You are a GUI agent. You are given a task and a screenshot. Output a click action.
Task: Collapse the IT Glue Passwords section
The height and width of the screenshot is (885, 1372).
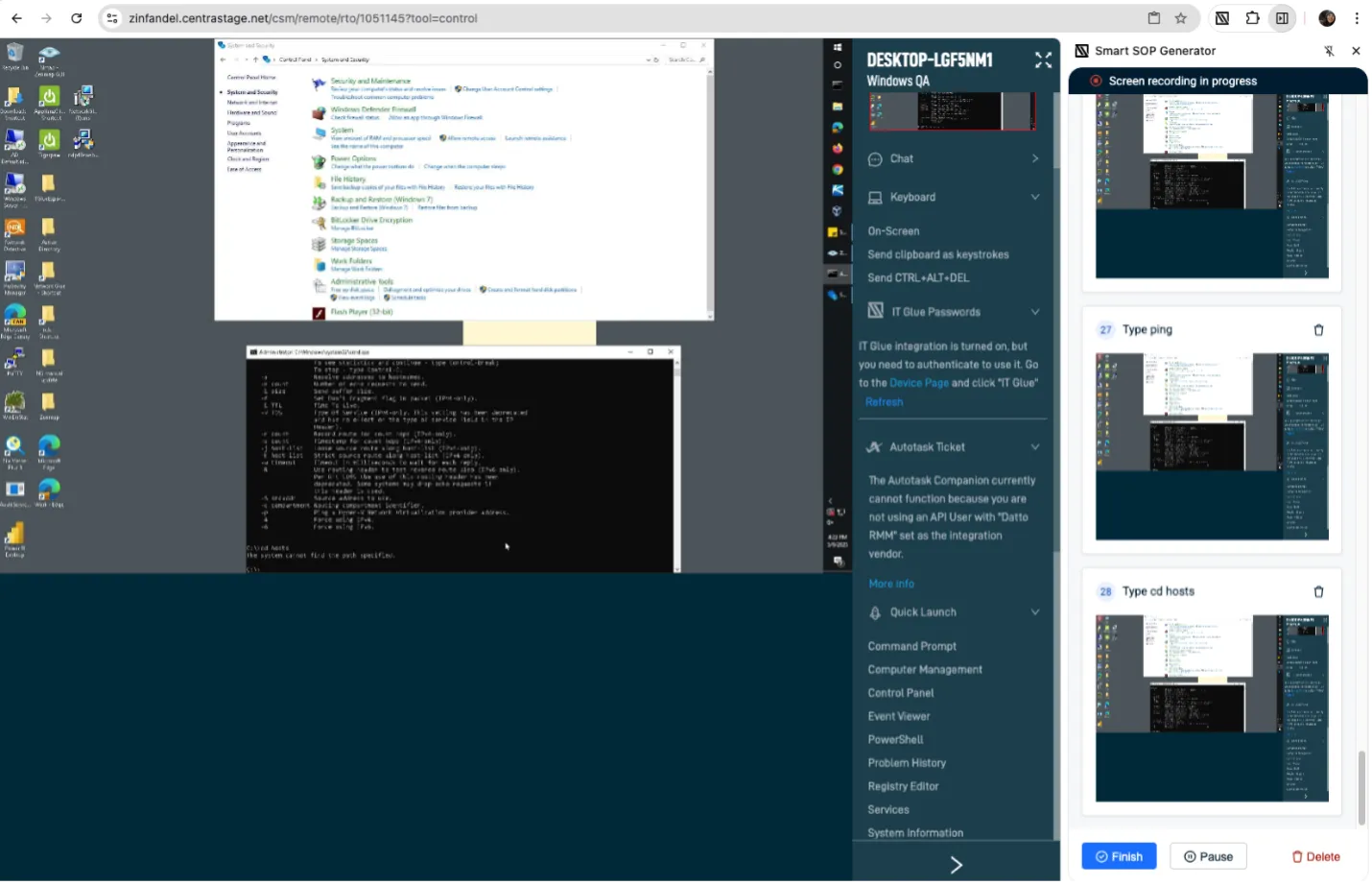[1034, 312]
